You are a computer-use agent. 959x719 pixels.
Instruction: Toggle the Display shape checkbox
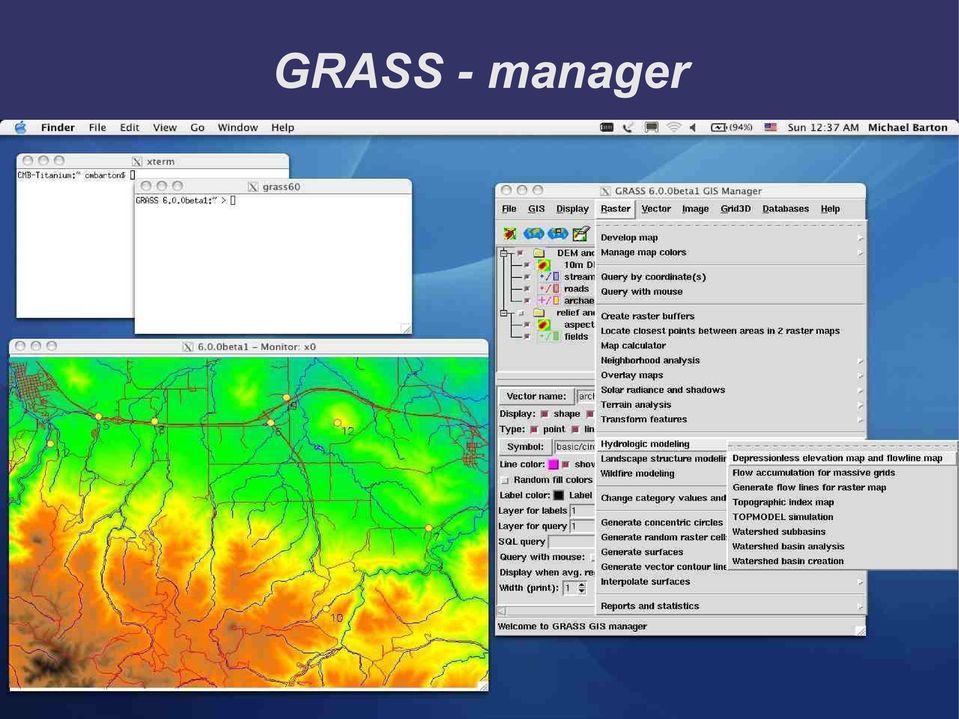point(544,414)
